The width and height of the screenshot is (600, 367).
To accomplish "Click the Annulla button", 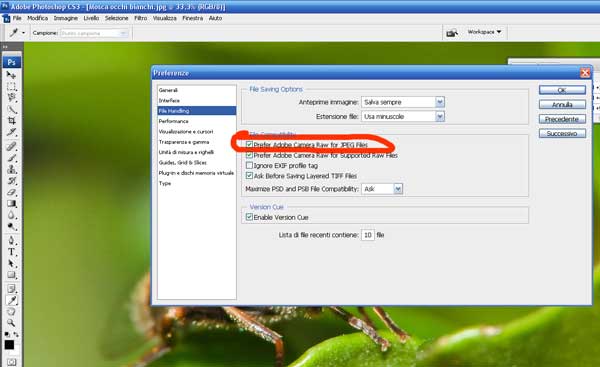I will pos(562,104).
